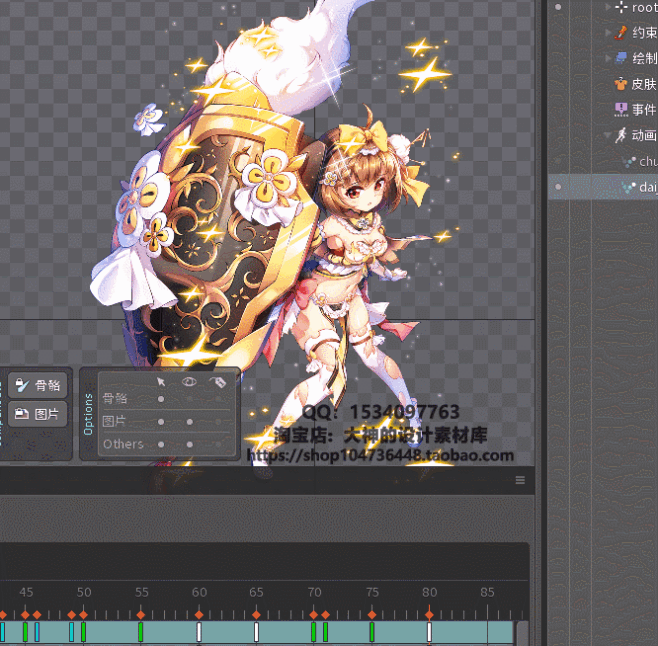The image size is (658, 646).
Task: Click the name tag column icon in Options
Action: coord(217,381)
